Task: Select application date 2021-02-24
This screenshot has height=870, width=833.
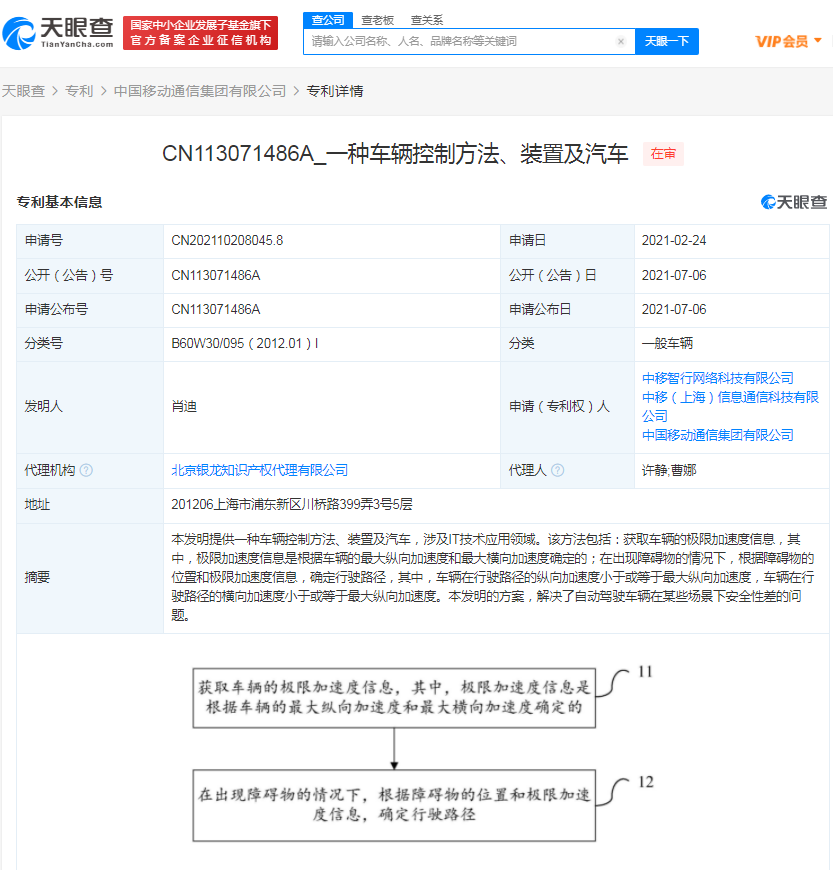Action: pos(674,240)
